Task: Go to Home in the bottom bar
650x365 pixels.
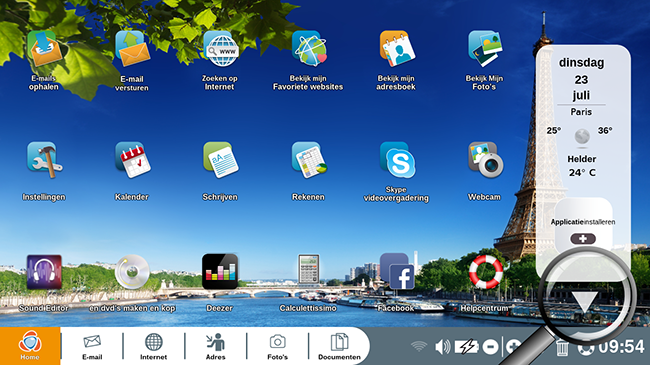Action: (x=30, y=346)
